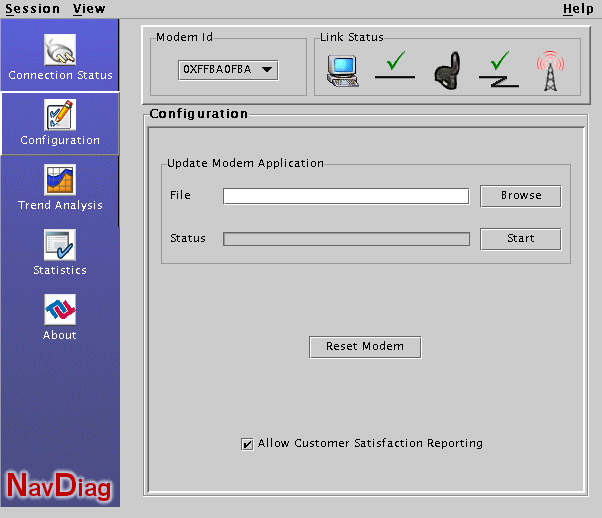This screenshot has width=602, height=518.
Task: Open the About sidebar icon
Action: [x=60, y=311]
